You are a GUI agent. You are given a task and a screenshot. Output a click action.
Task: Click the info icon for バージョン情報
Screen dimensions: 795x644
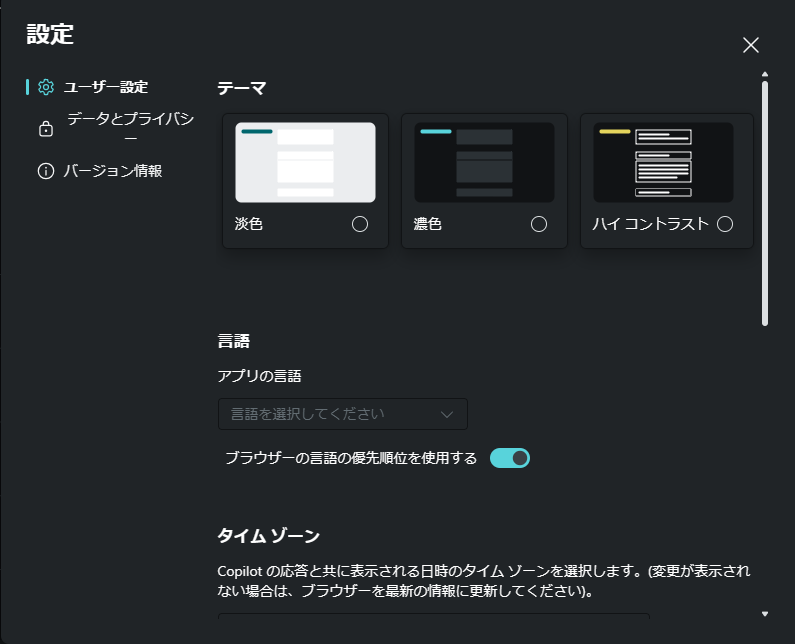click(46, 171)
